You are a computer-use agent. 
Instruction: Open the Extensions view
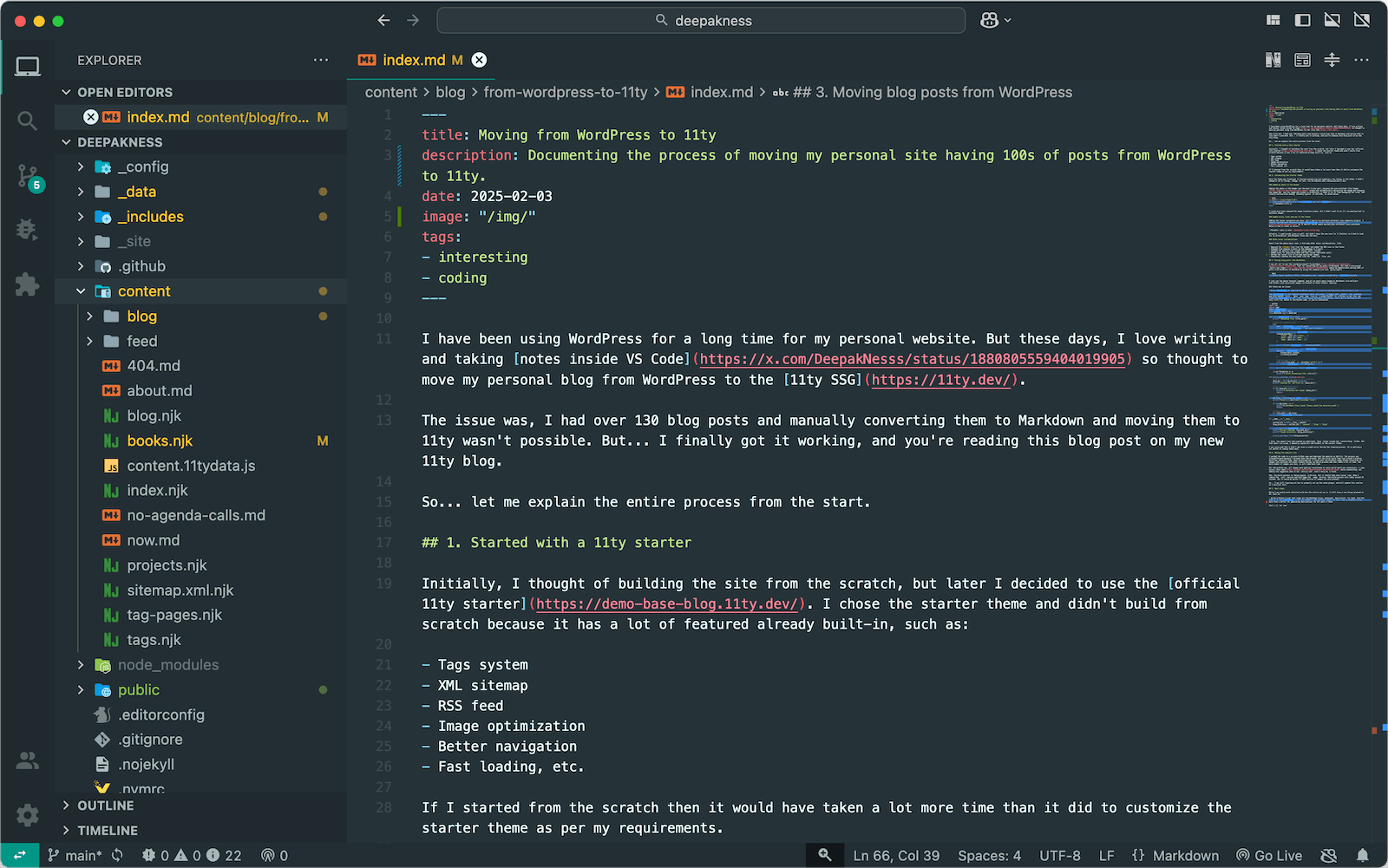(27, 284)
